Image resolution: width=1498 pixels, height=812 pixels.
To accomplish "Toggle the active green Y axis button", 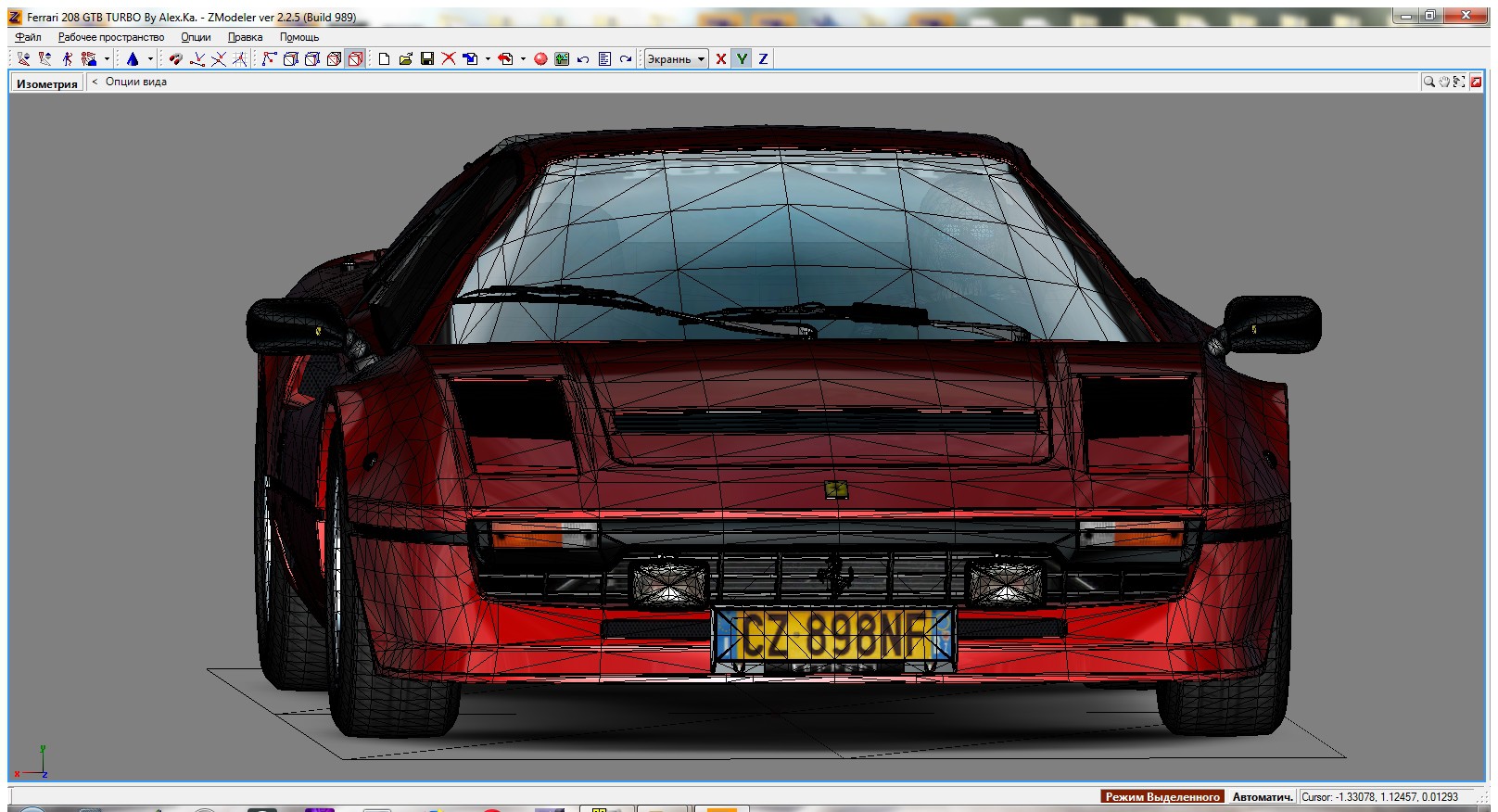I will (742, 58).
